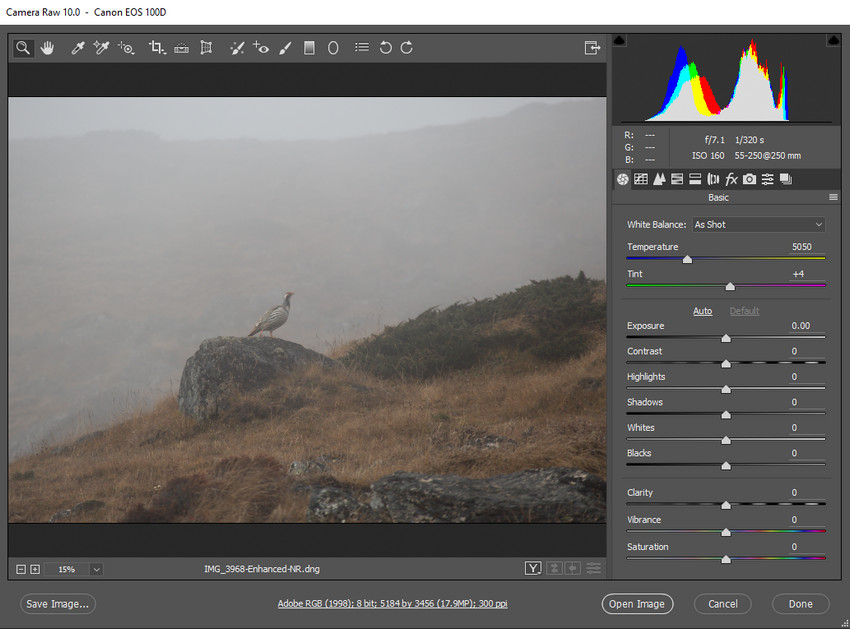
Task: Select the Hand tool
Action: click(x=47, y=47)
